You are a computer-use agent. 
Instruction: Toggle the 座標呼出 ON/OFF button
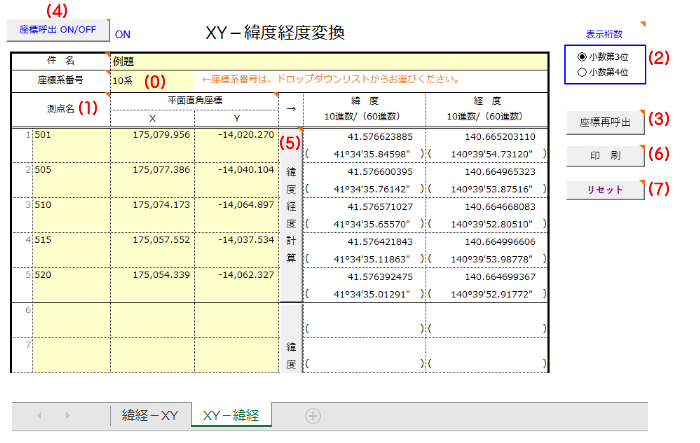pos(57,29)
